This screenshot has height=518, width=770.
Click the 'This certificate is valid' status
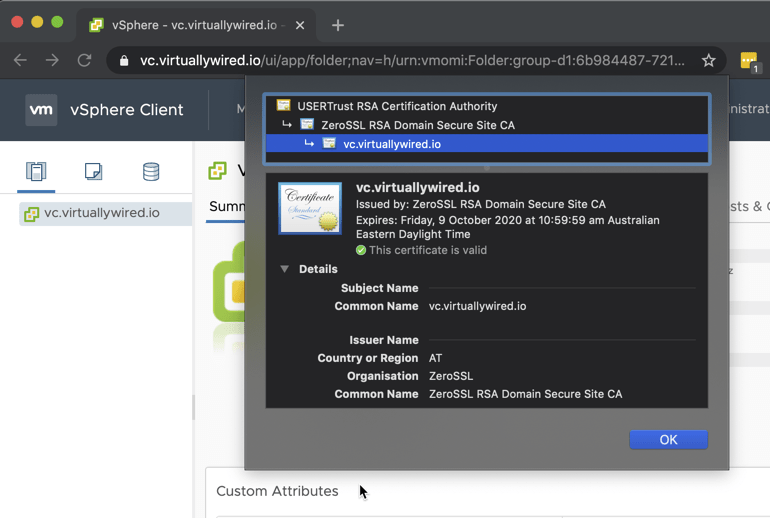coord(428,250)
